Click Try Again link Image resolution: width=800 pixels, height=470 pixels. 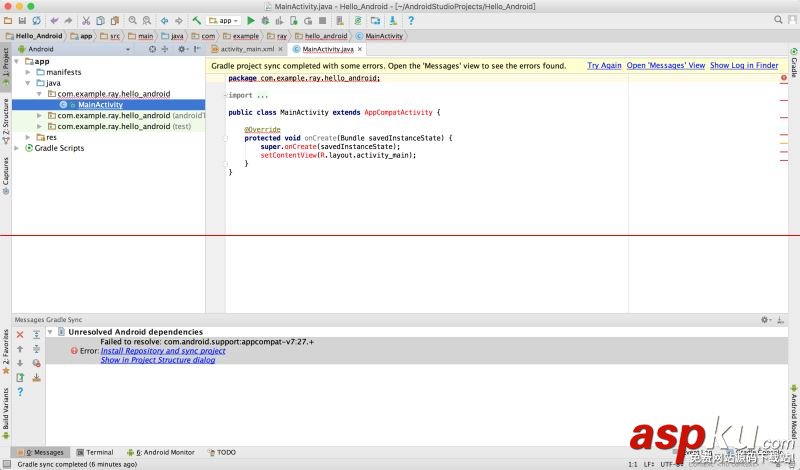click(604, 65)
